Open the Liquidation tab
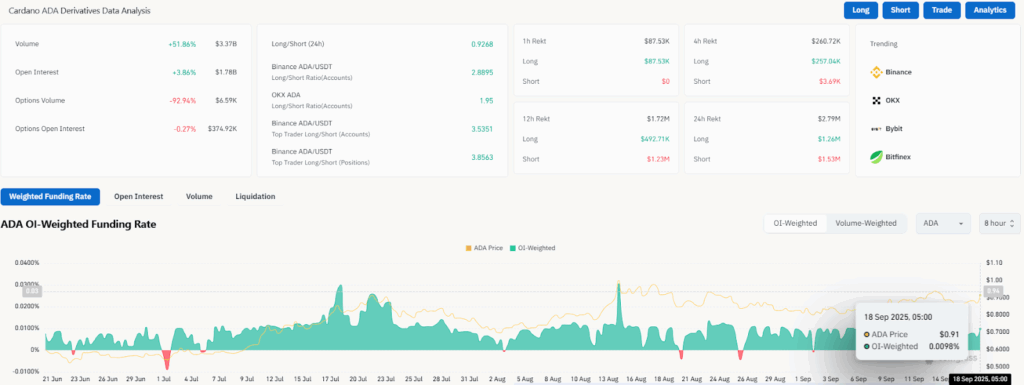 point(255,196)
